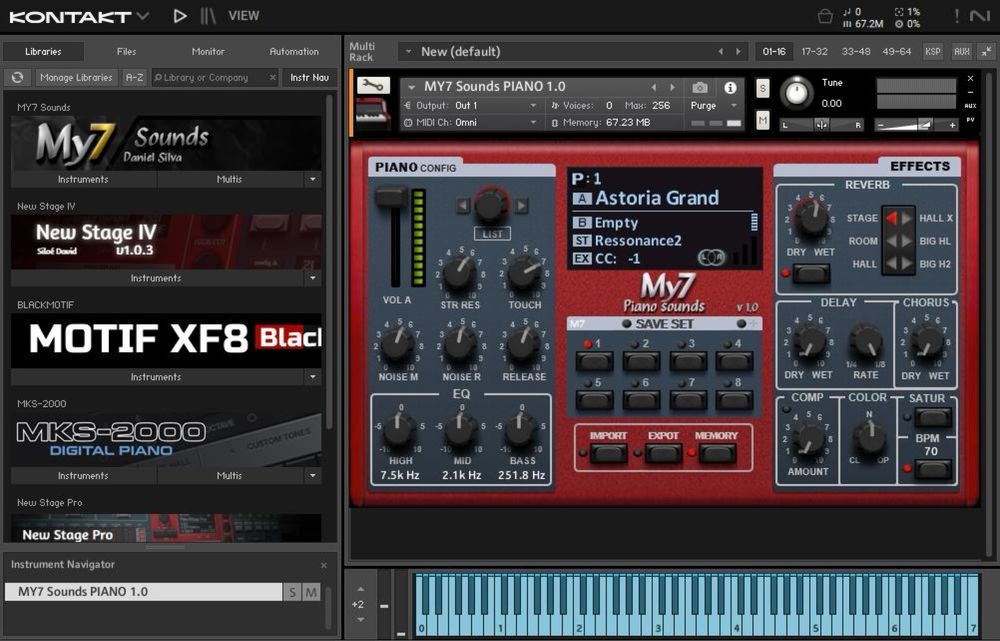
Task: Close the Instrument Navigator panel
Action: [x=324, y=565]
